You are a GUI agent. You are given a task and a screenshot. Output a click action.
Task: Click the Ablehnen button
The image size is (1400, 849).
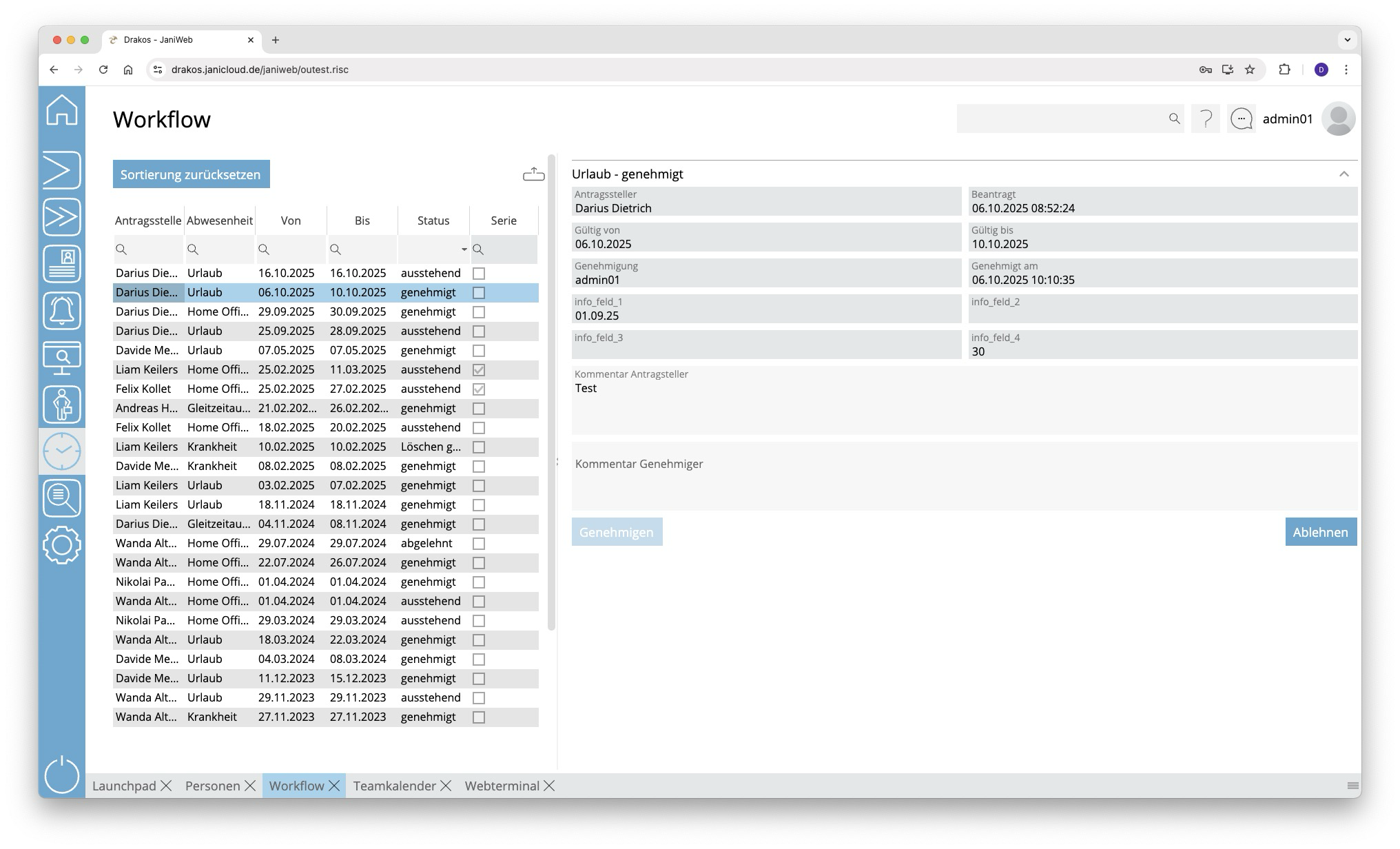click(1320, 532)
